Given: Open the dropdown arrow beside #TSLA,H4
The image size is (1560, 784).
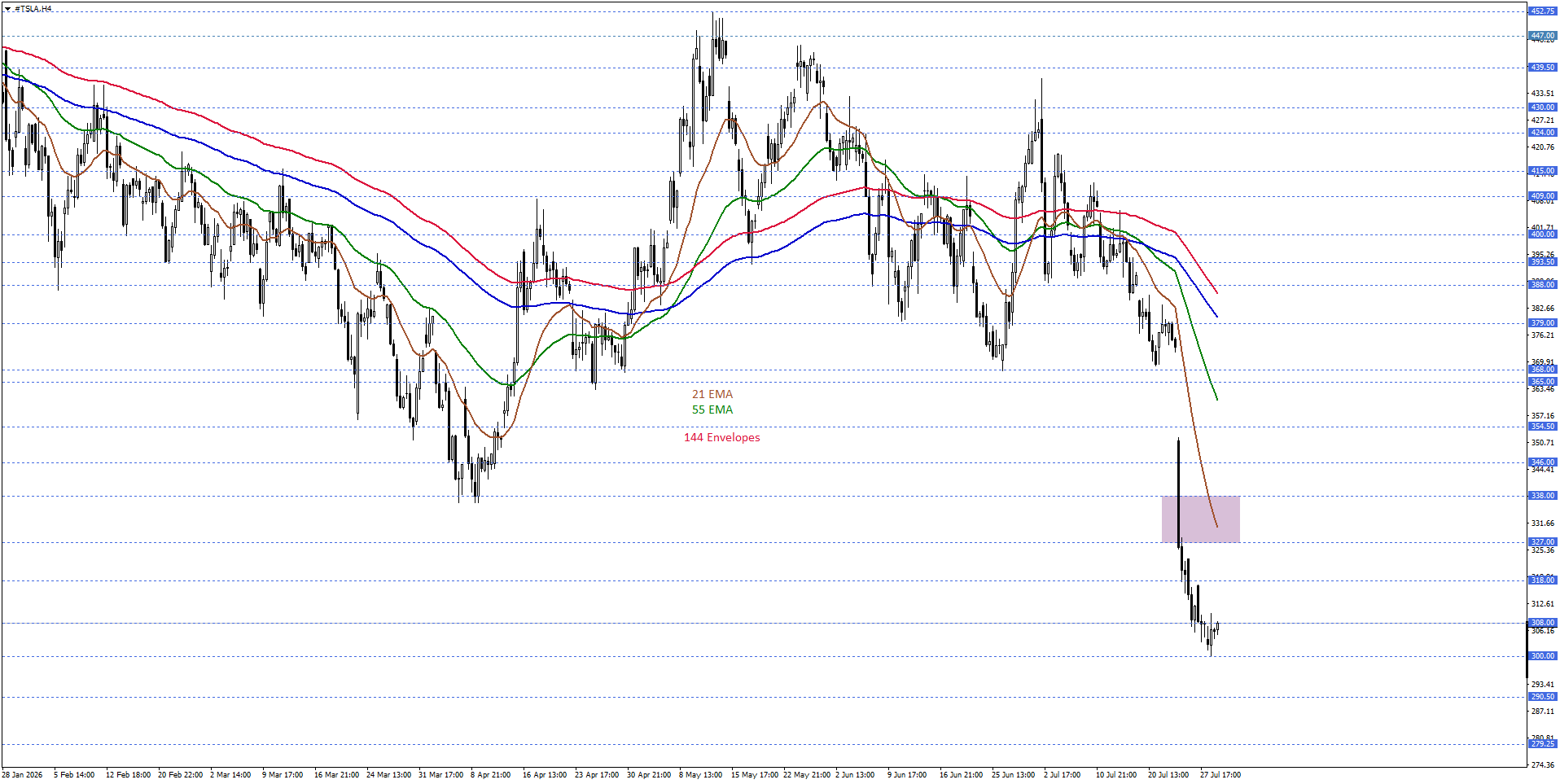Looking at the screenshot, I should pyautogui.click(x=7, y=9).
